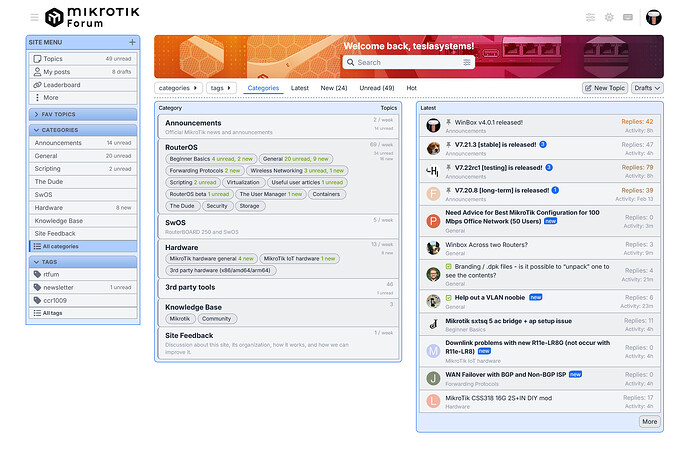Open the Storage subcategory chip

tap(250, 206)
